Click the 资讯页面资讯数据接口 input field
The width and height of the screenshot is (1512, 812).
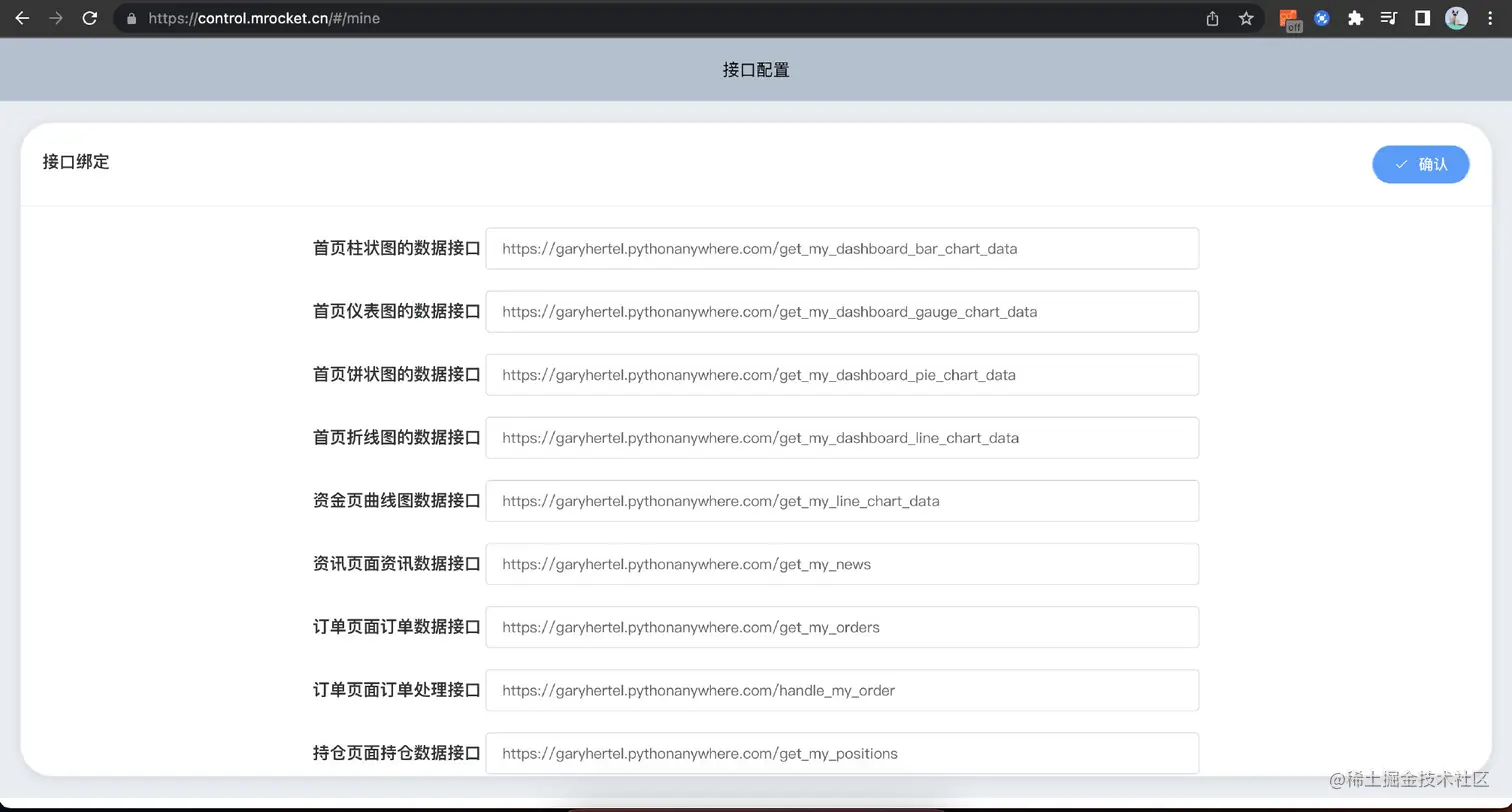pos(842,563)
